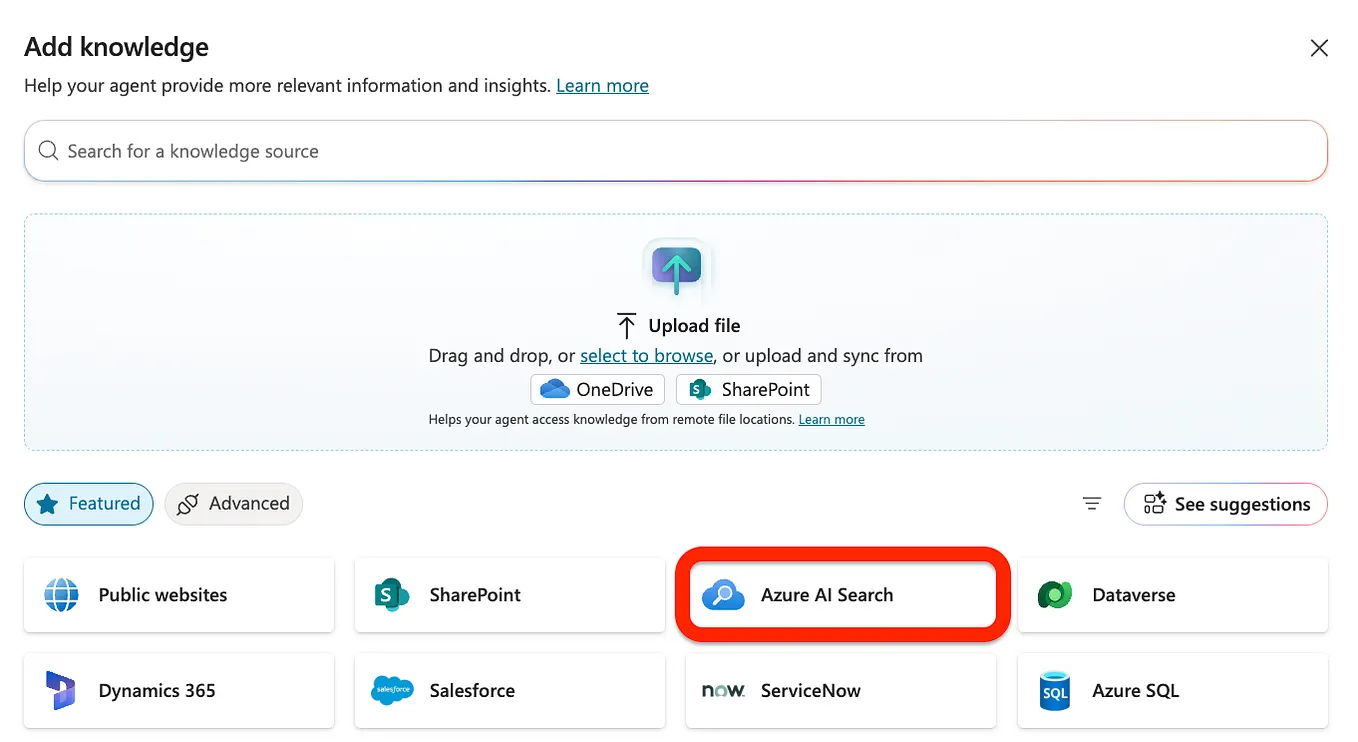1358x742 pixels.
Task: Click the SharePoint upload sync button
Action: [748, 389]
